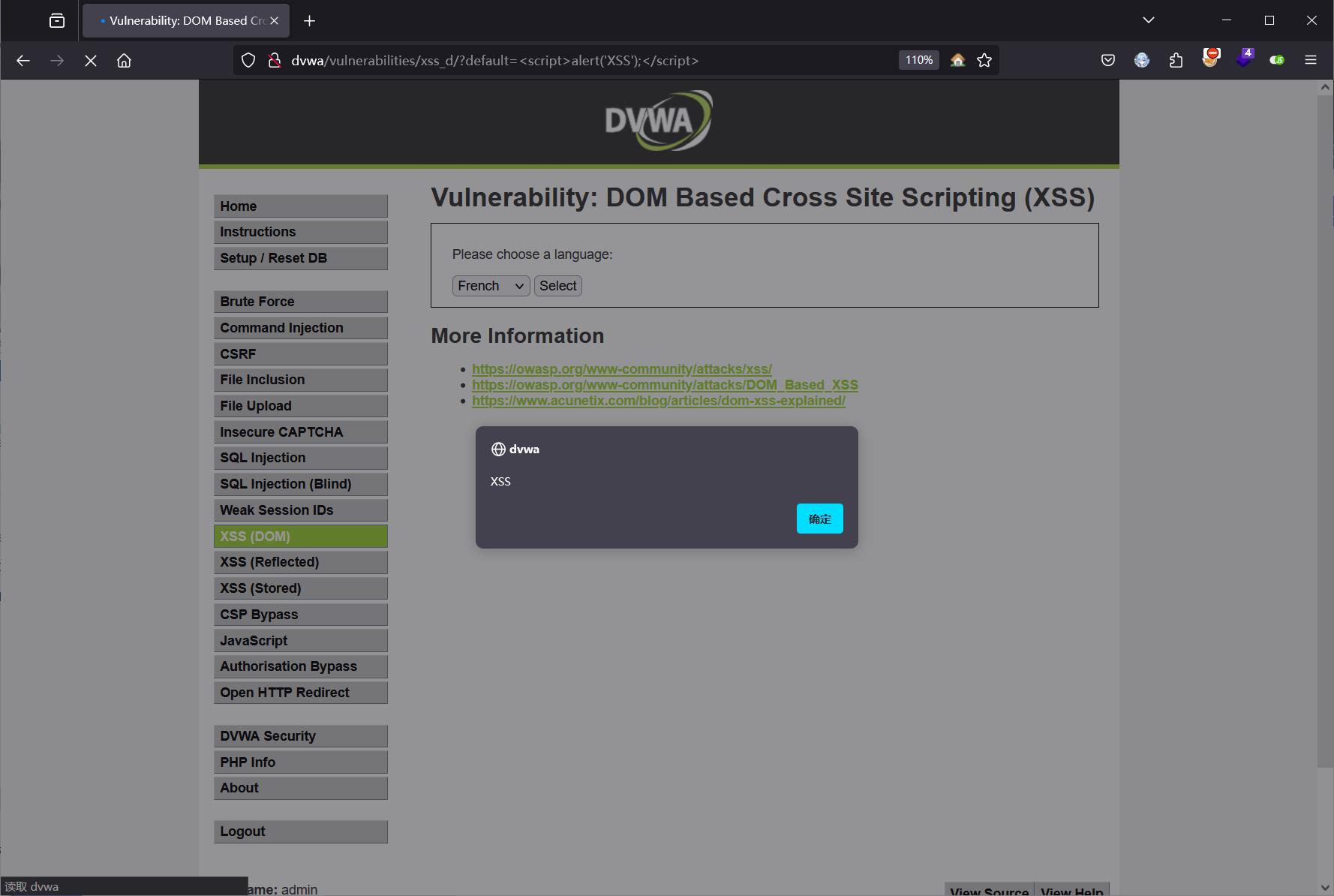The image size is (1334, 896).
Task: Click the globe extension icon in toolbar
Action: click(1142, 60)
